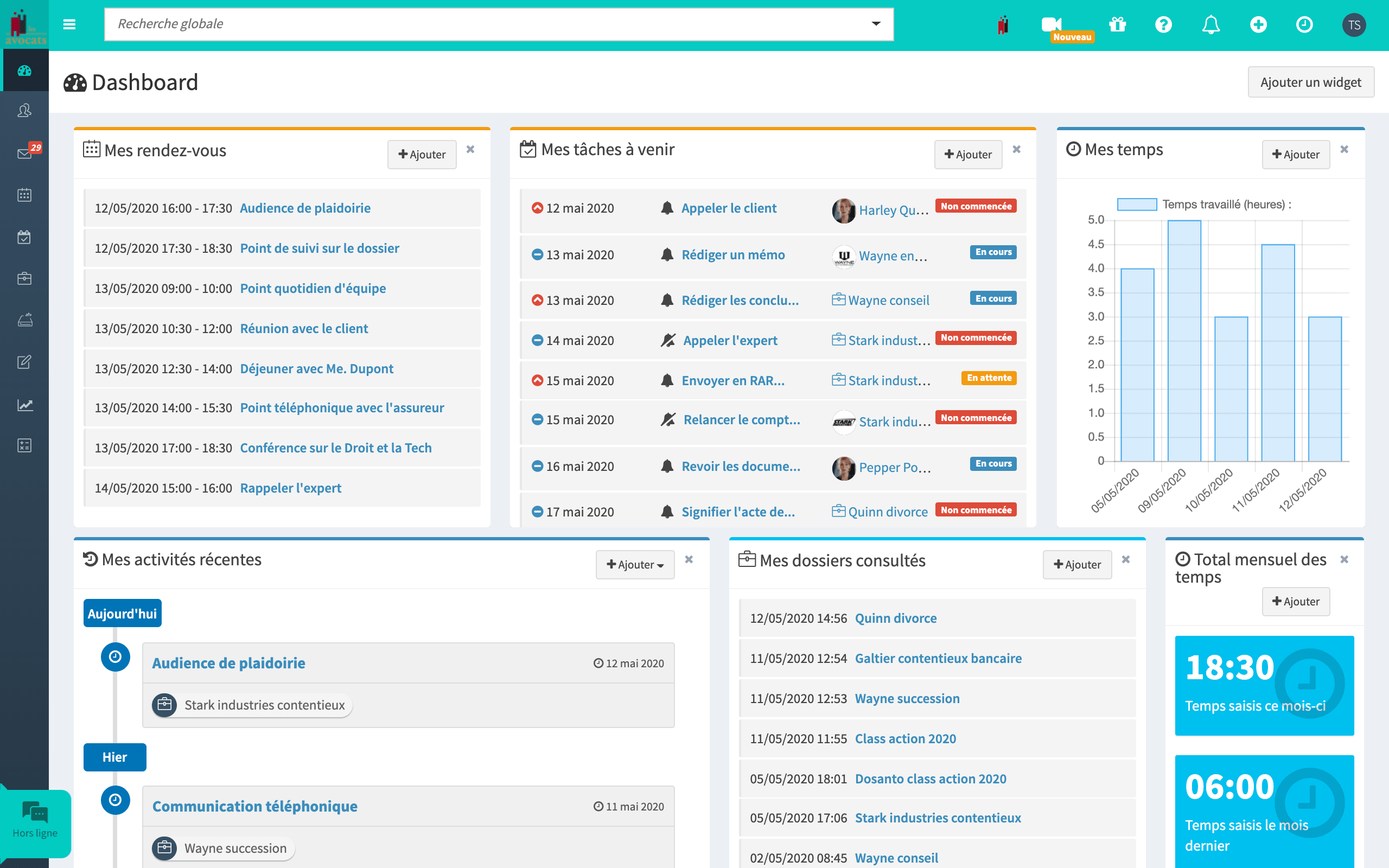Open the Recherche globale dropdown search field
This screenshot has width=1389, height=868.
tap(493, 22)
